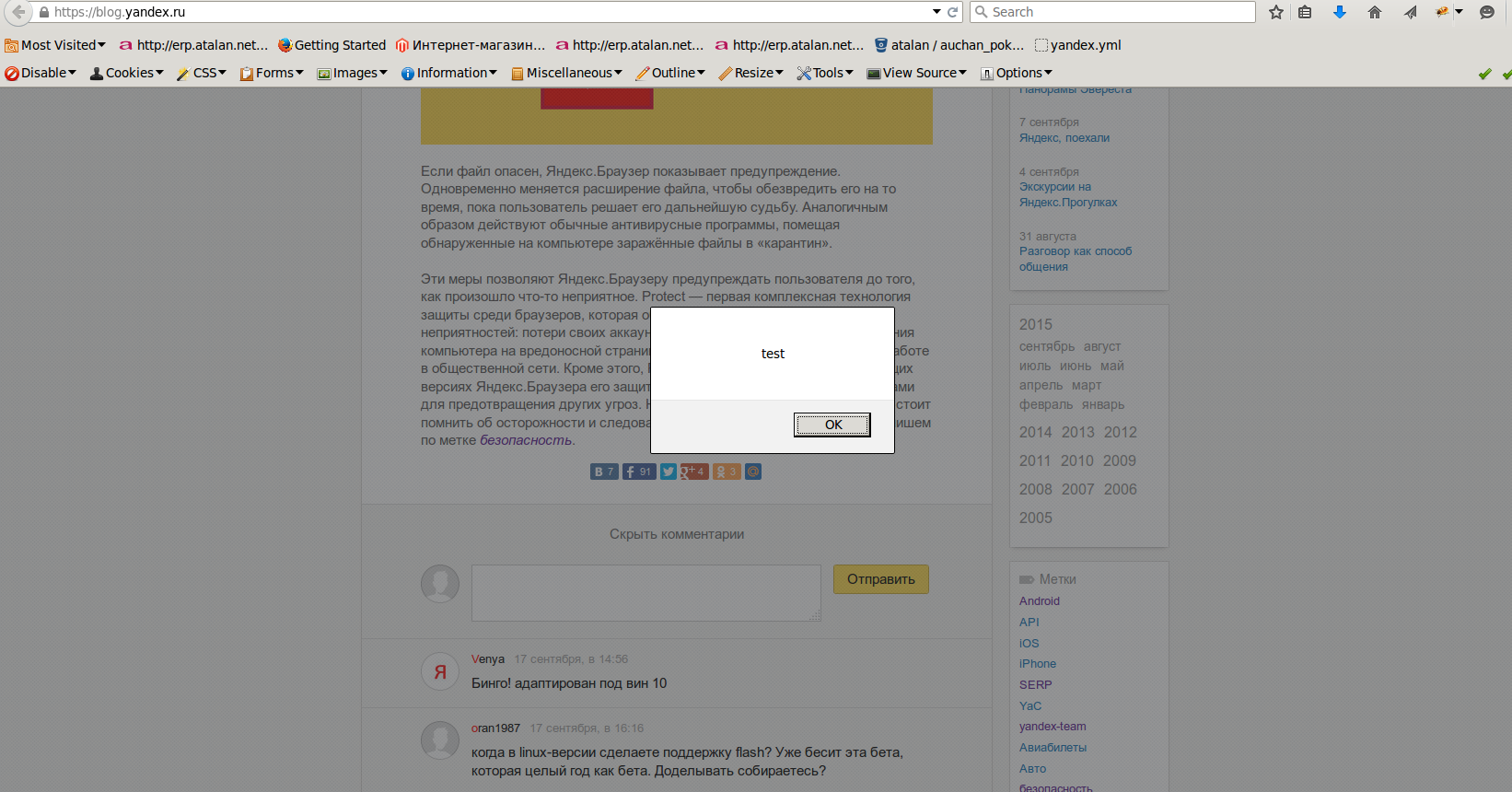Reload the page with the refresh icon

[x=953, y=12]
